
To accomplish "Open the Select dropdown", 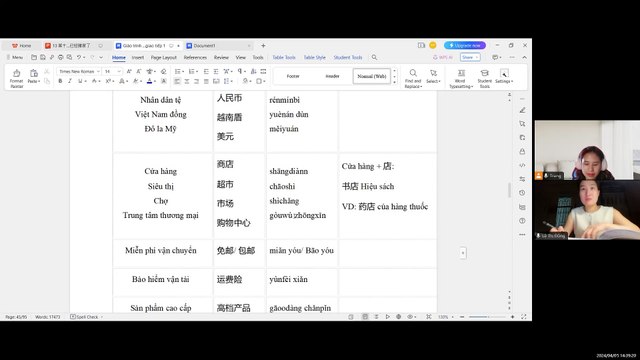I will (433, 82).
